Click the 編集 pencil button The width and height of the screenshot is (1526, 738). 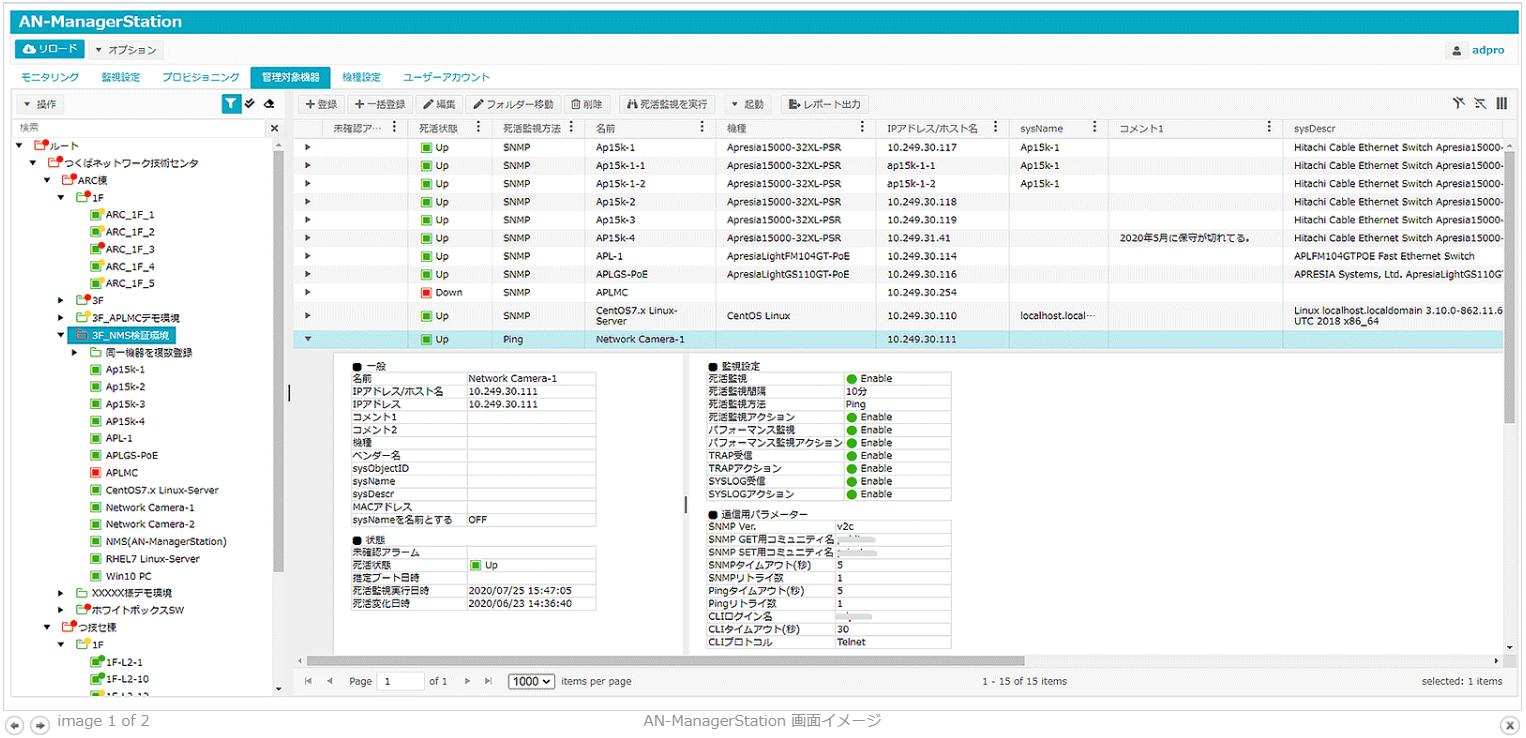click(x=438, y=104)
